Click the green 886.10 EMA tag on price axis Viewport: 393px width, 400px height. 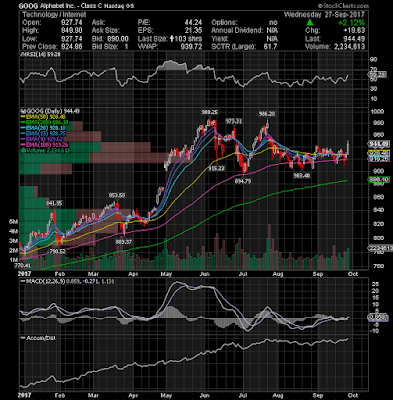click(x=378, y=180)
